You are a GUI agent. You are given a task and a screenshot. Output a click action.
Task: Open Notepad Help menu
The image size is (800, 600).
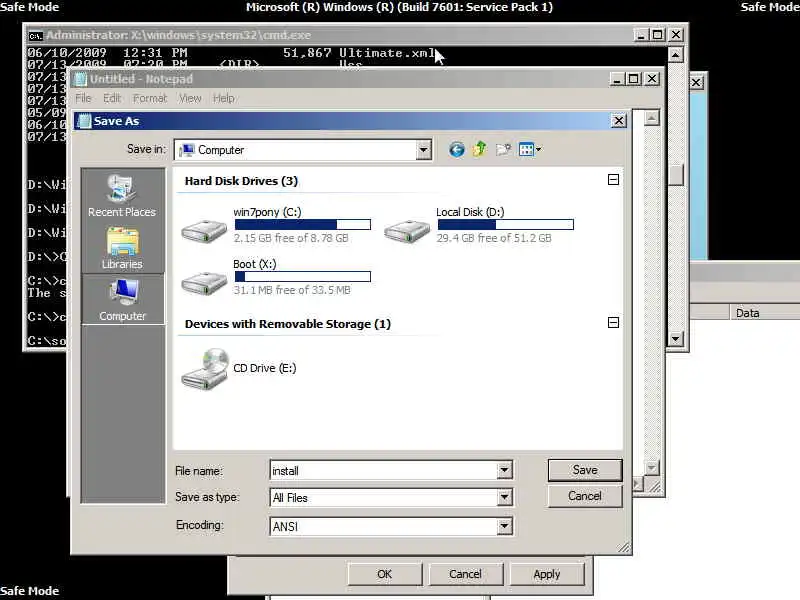coord(223,98)
